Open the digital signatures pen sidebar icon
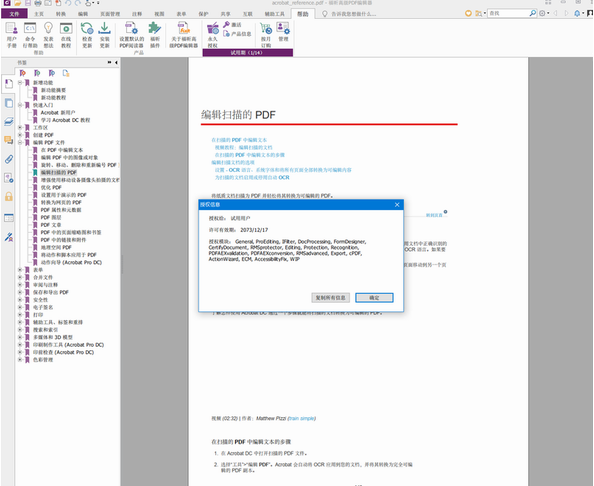Image resolution: width=594 pixels, height=486 pixels. pos(8,237)
